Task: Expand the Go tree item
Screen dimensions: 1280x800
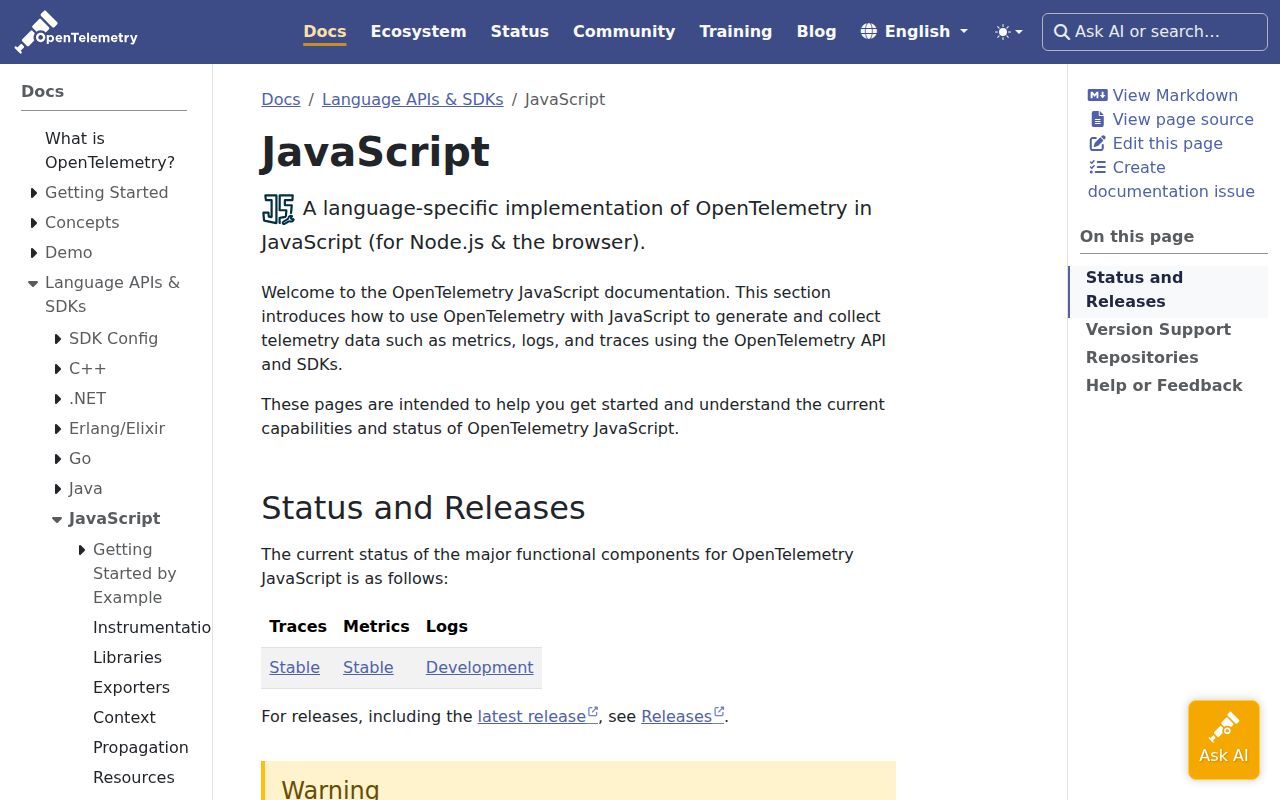Action: 58,459
